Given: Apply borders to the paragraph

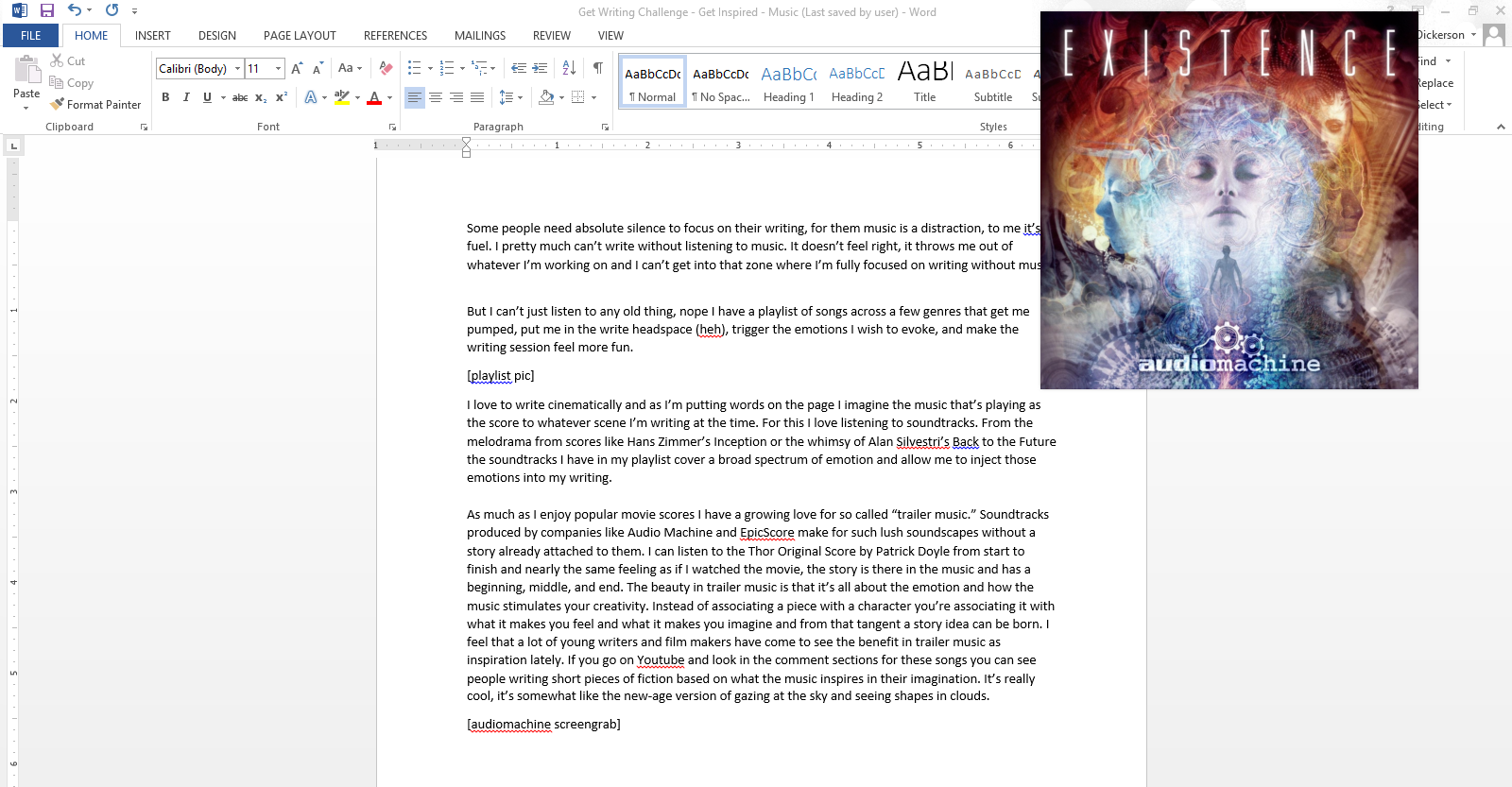Looking at the screenshot, I should 577,97.
